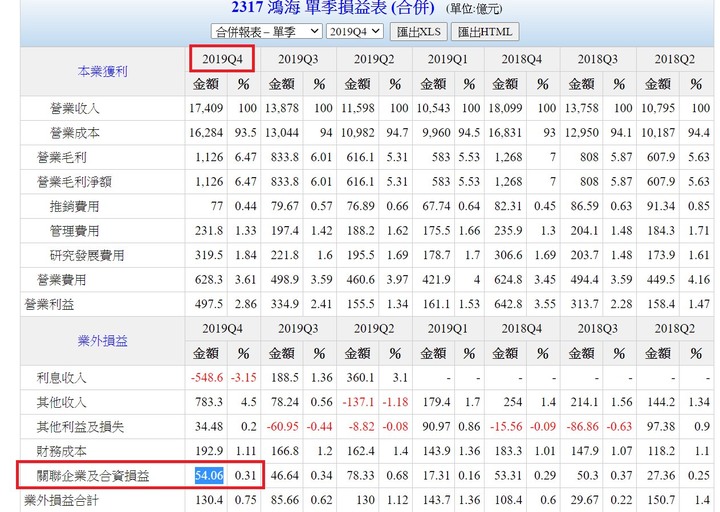The height and width of the screenshot is (512, 720).
Task: Select the 2019Q4 column header in the top table
Action: [x=222, y=59]
